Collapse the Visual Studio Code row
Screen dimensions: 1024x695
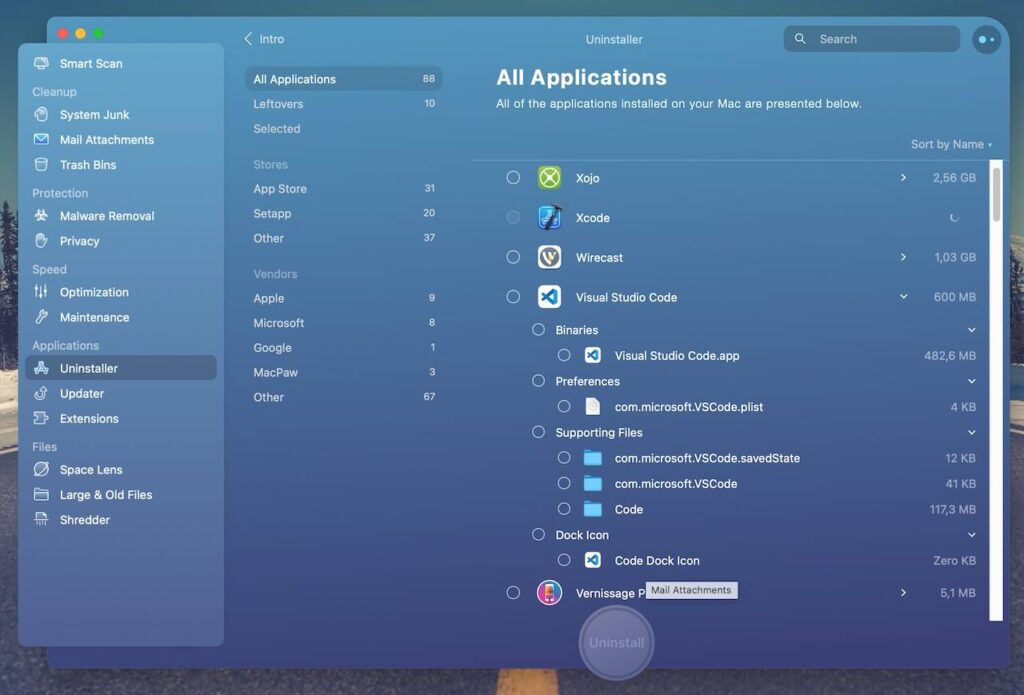point(903,297)
